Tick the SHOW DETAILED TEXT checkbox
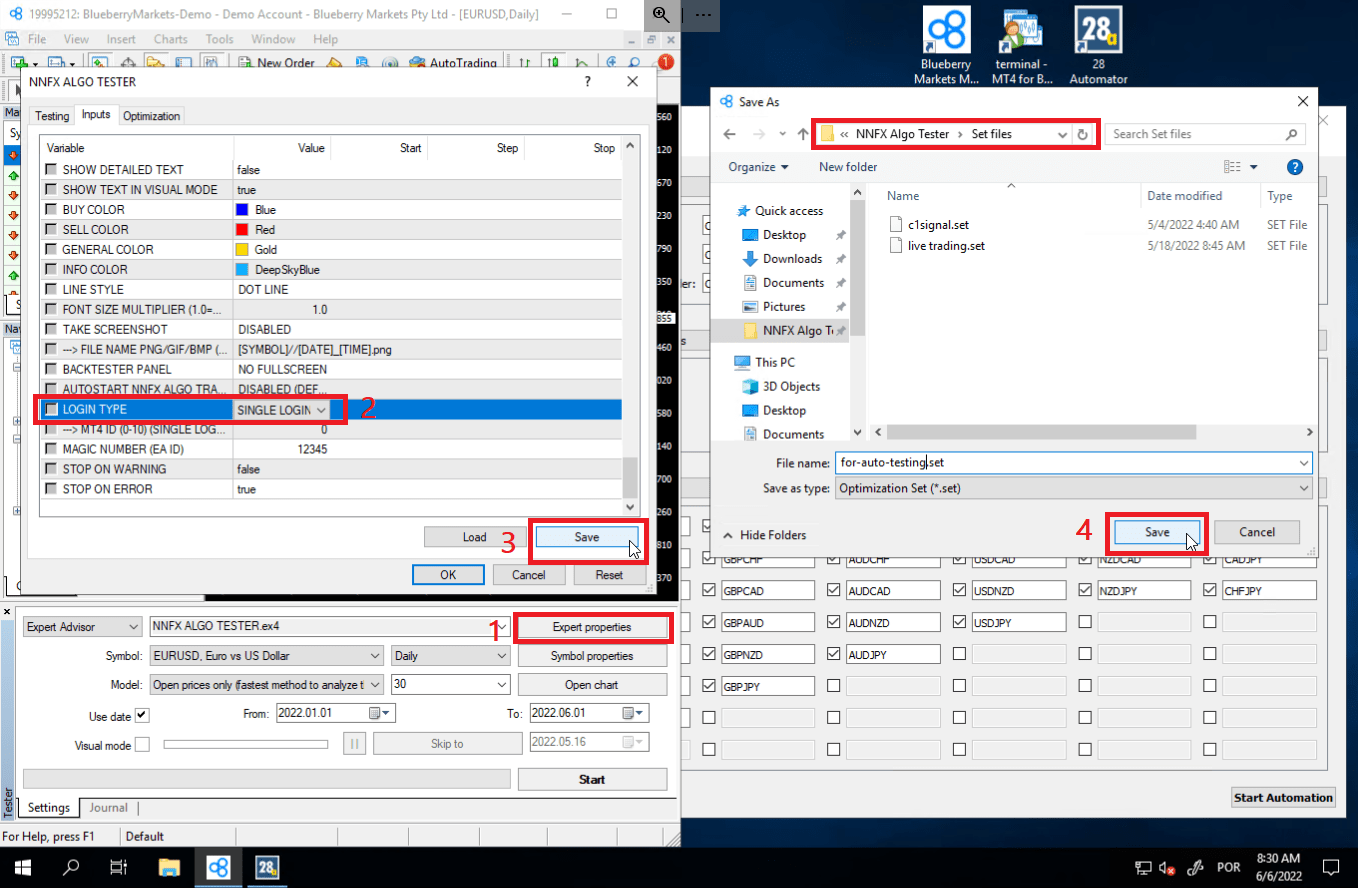Viewport: 1358px width, 888px height. [51, 170]
